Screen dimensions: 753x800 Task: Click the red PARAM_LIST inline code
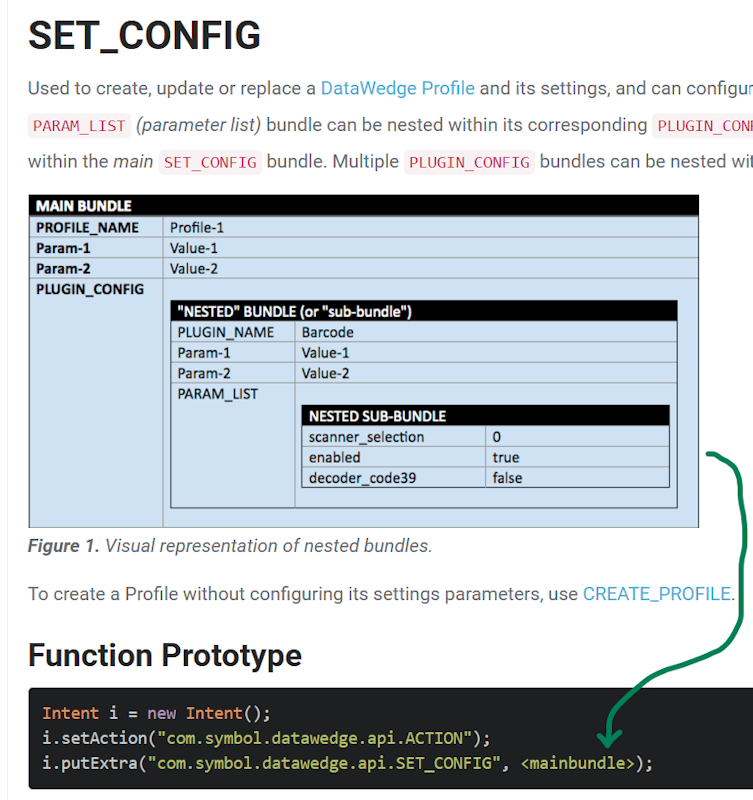click(x=79, y=126)
